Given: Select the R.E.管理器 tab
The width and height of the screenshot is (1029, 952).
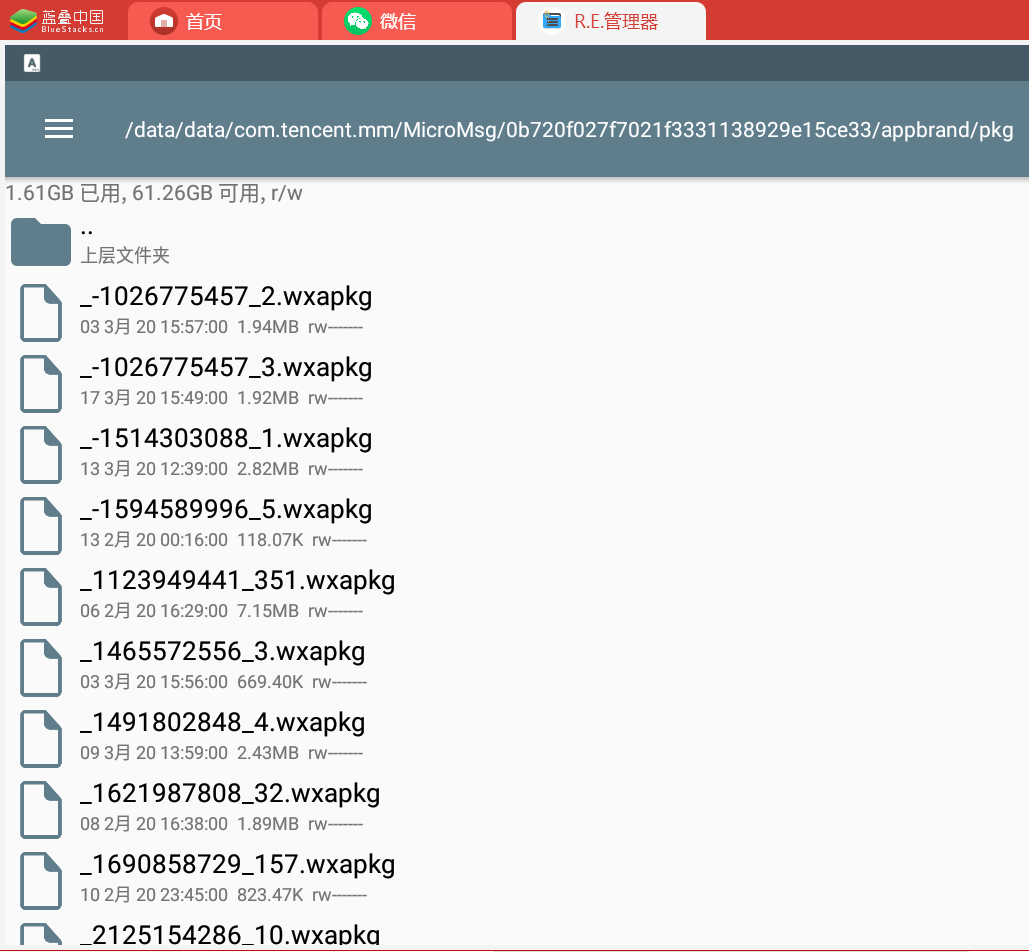Looking at the screenshot, I should 611,22.
